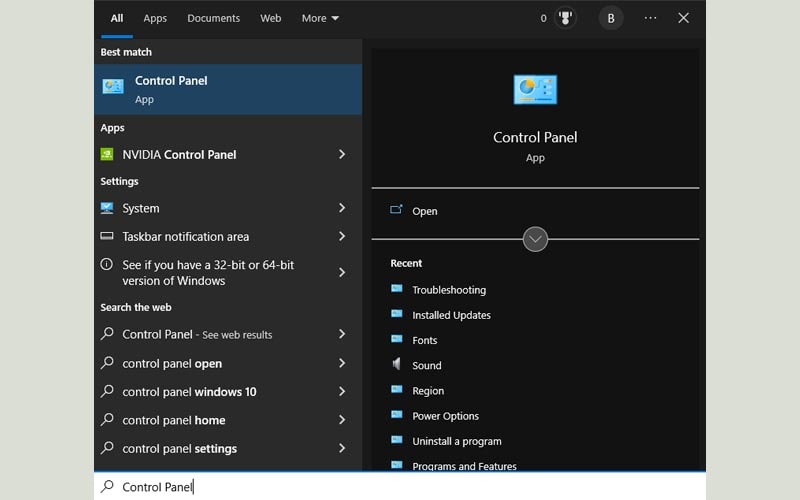Click the Uninstall a program icon
Screen dimensions: 800x500
pyautogui.click(x=397, y=440)
